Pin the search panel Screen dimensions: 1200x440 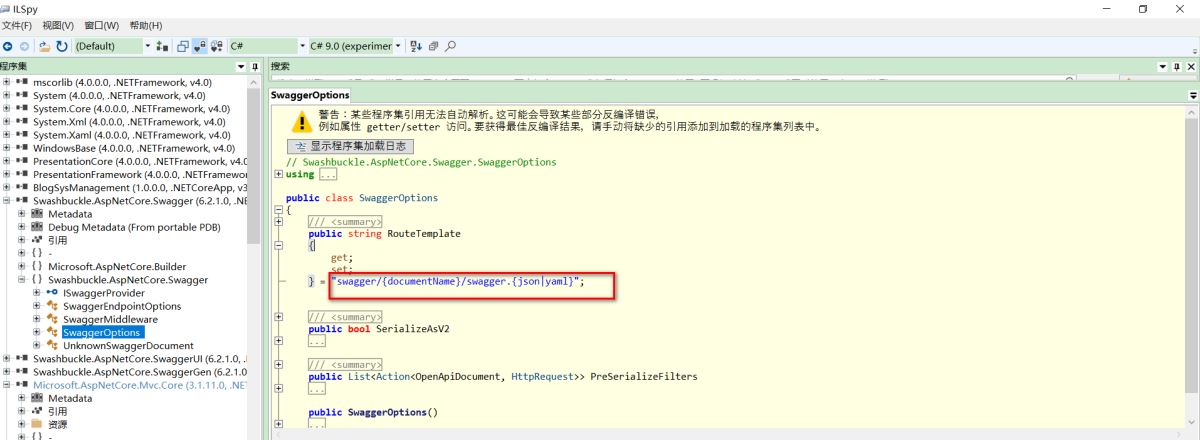pyautogui.click(x=1176, y=66)
